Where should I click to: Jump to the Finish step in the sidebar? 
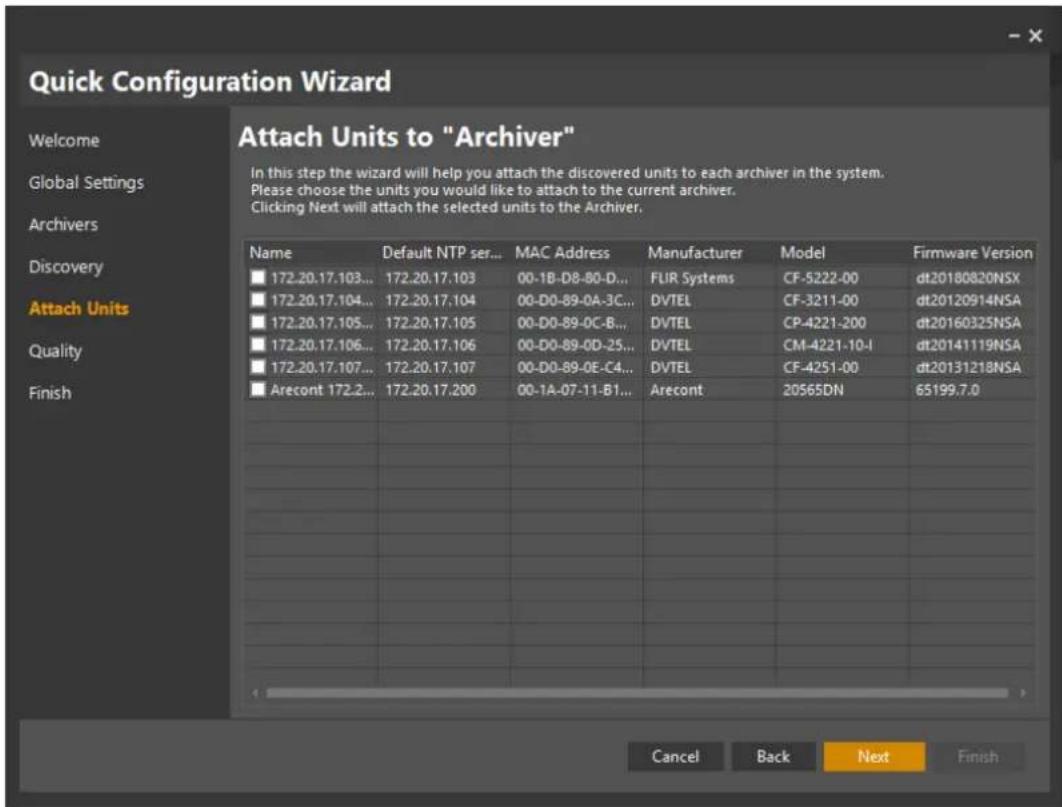point(49,393)
